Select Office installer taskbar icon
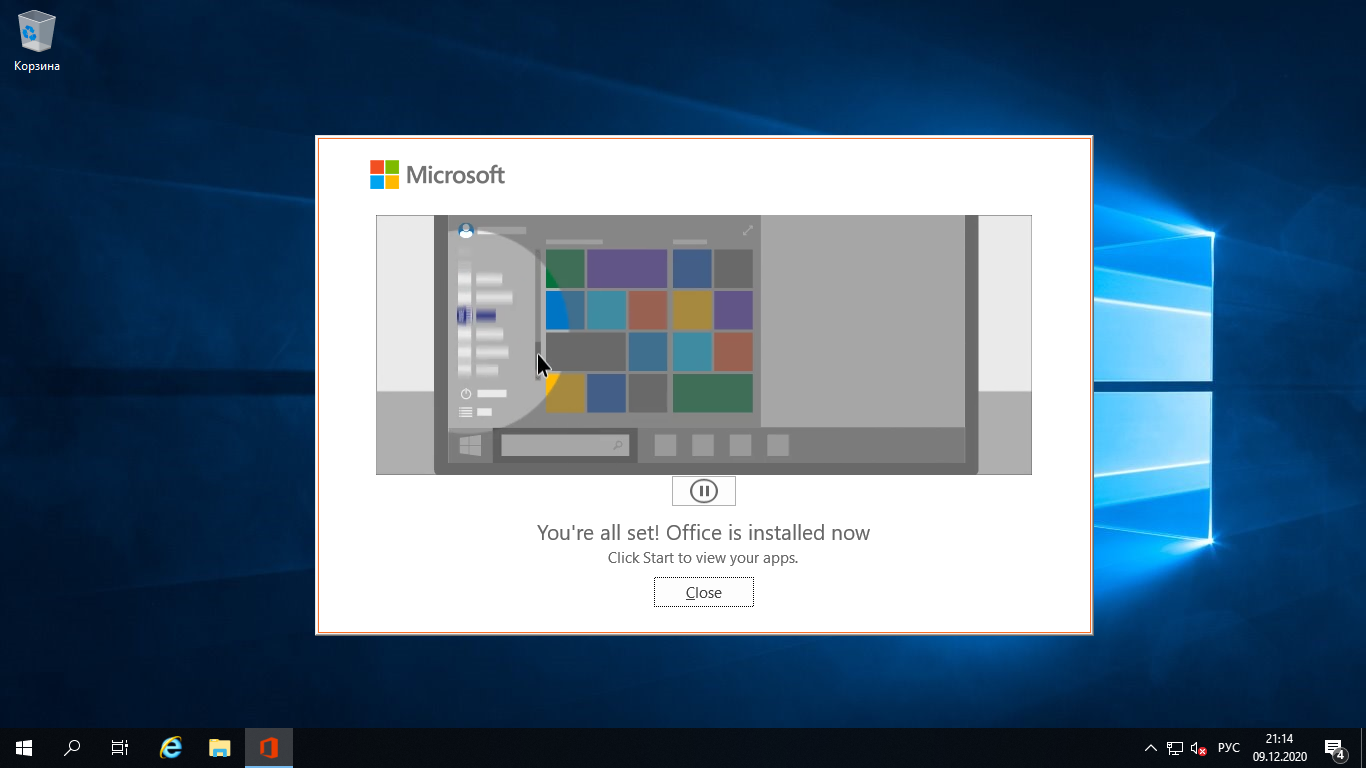The width and height of the screenshot is (1366, 768). tap(268, 747)
